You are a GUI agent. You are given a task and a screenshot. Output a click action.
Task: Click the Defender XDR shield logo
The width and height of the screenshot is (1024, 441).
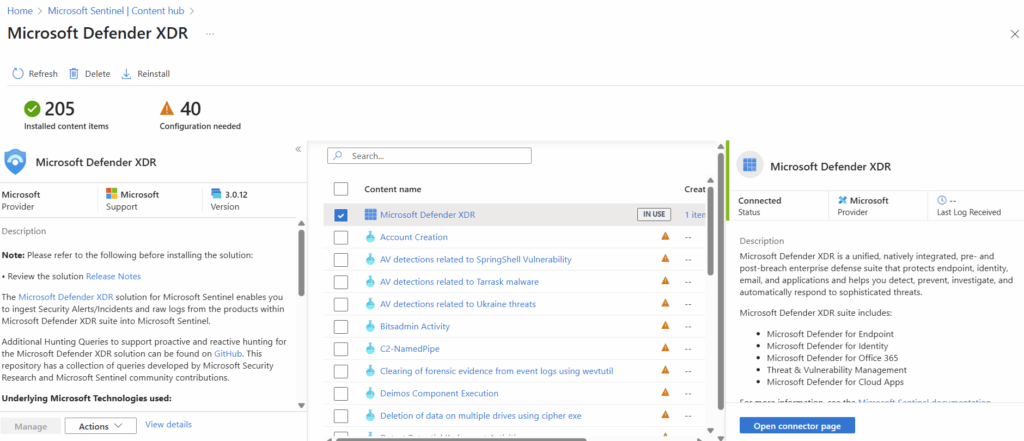pos(15,161)
